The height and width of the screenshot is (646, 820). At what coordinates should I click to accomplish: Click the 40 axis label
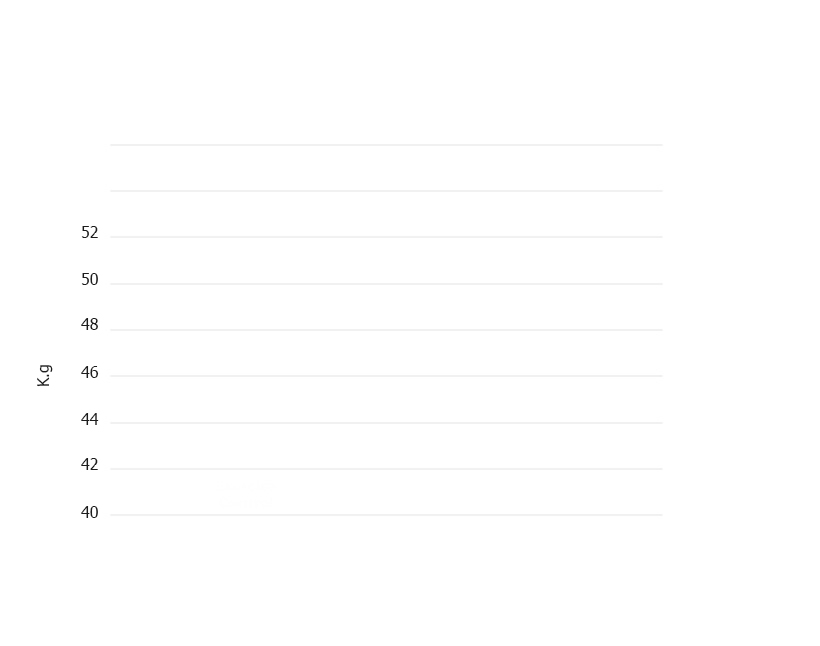click(89, 512)
